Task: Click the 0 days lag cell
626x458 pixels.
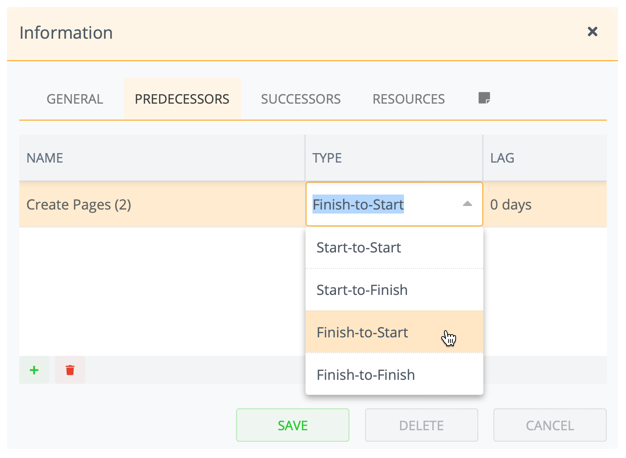Action: [543, 204]
